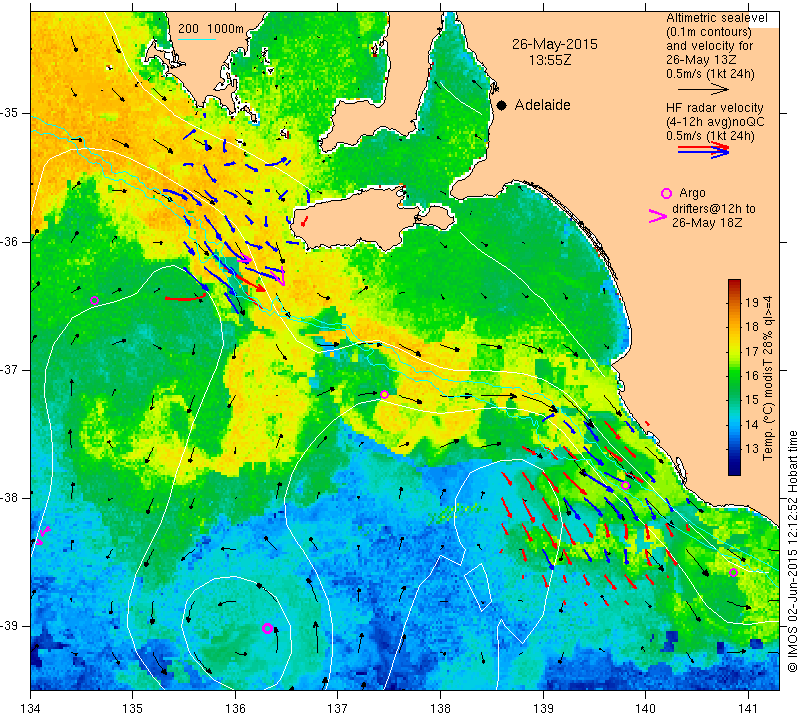Click the curved red radar vector near 36.4S 135.5E
800x720 pixels.
click(186, 297)
